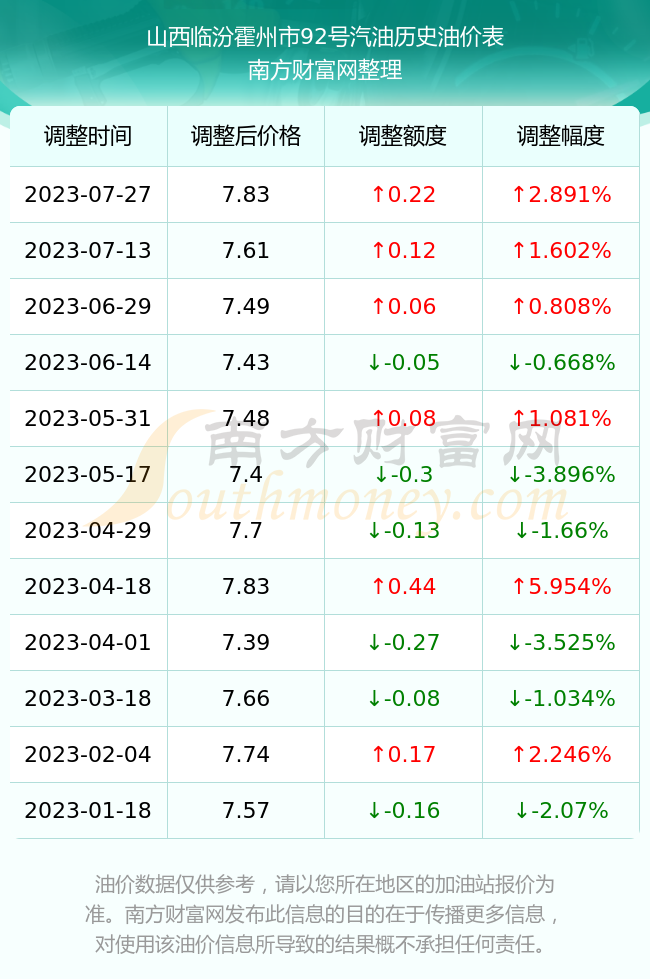Click the ↓-0.27 adjustment for 2023-04-01
This screenshot has height=980, width=650.
click(403, 642)
